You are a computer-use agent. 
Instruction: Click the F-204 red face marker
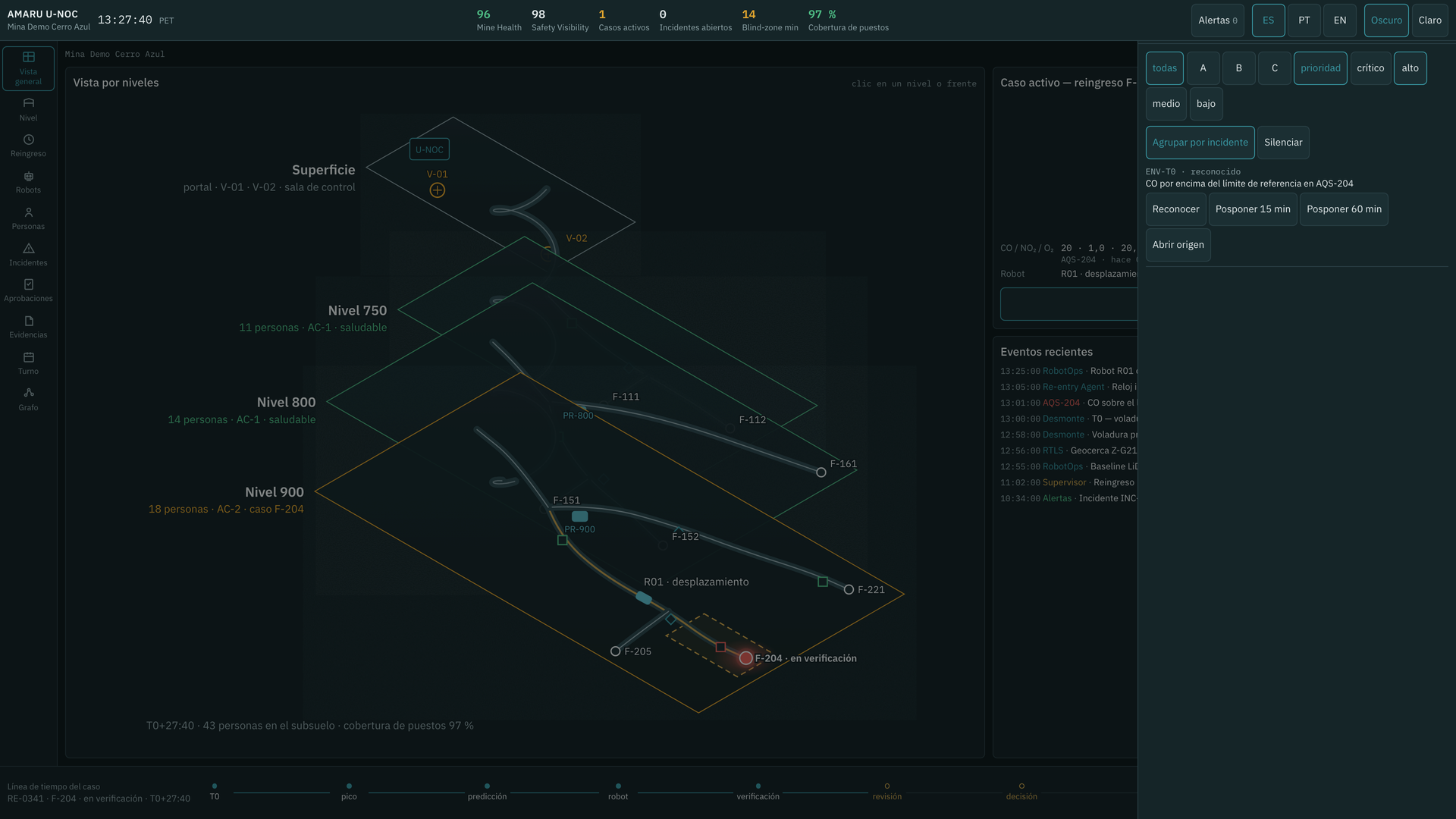point(746,658)
